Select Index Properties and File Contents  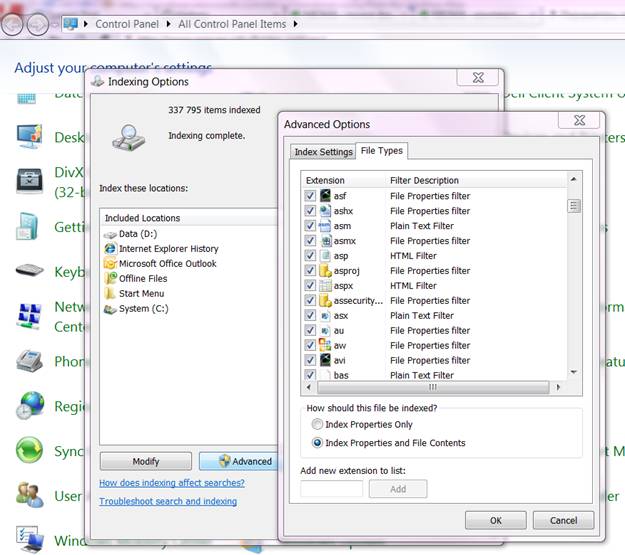pos(318,443)
